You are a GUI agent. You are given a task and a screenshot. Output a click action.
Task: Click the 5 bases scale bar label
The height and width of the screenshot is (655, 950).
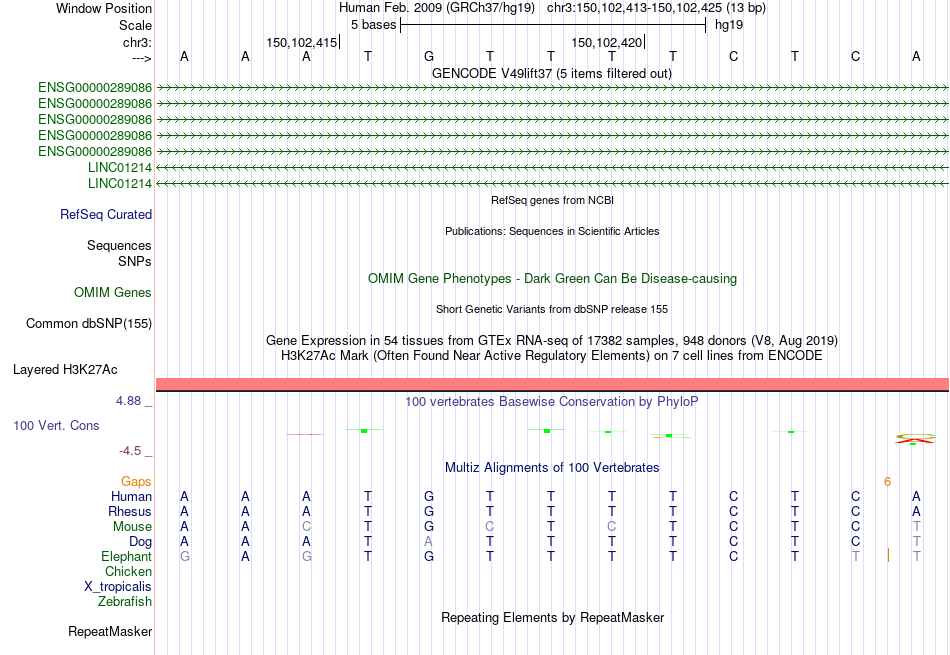tap(373, 25)
